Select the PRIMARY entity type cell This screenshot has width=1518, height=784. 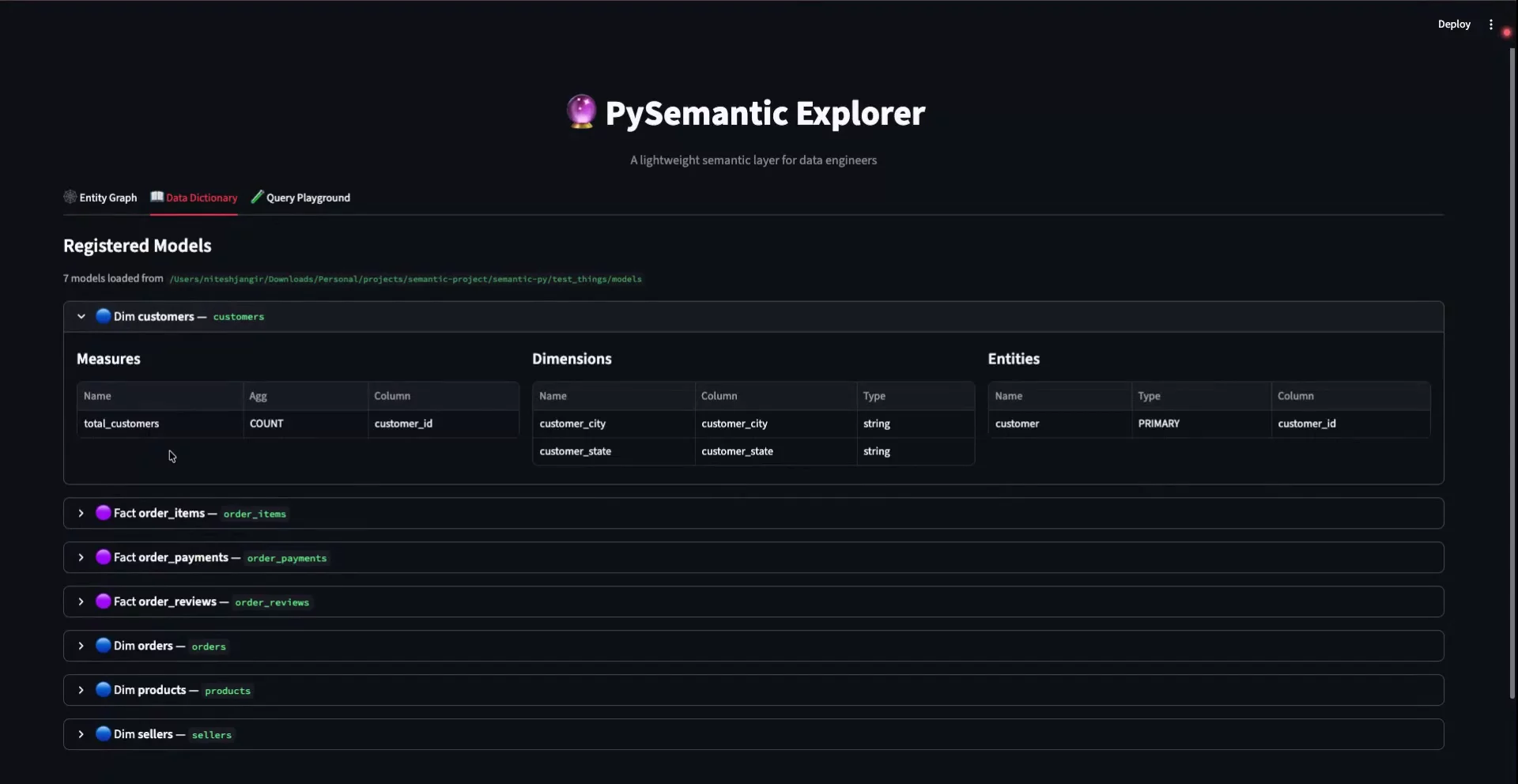[x=1201, y=424]
